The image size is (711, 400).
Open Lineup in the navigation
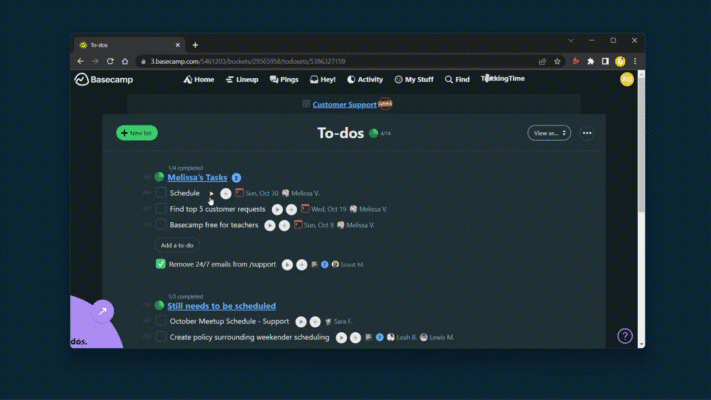(x=242, y=79)
